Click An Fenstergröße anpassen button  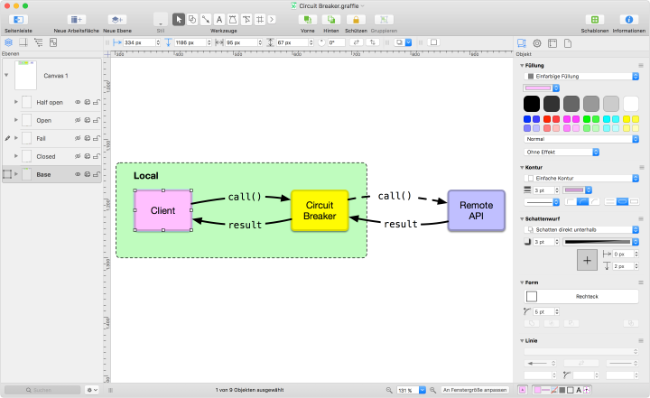[x=475, y=390]
